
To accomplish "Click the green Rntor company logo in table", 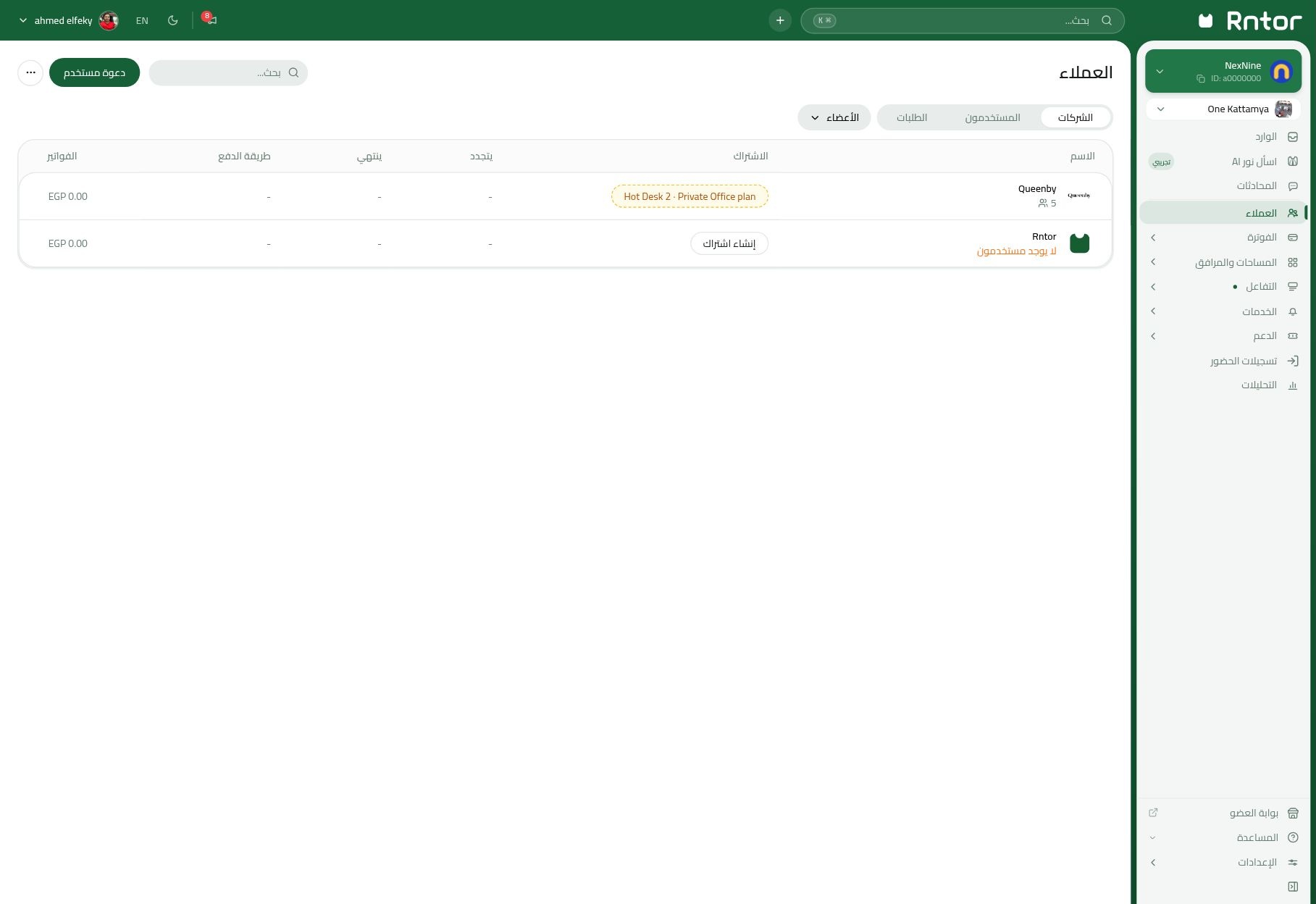I will 1079,243.
